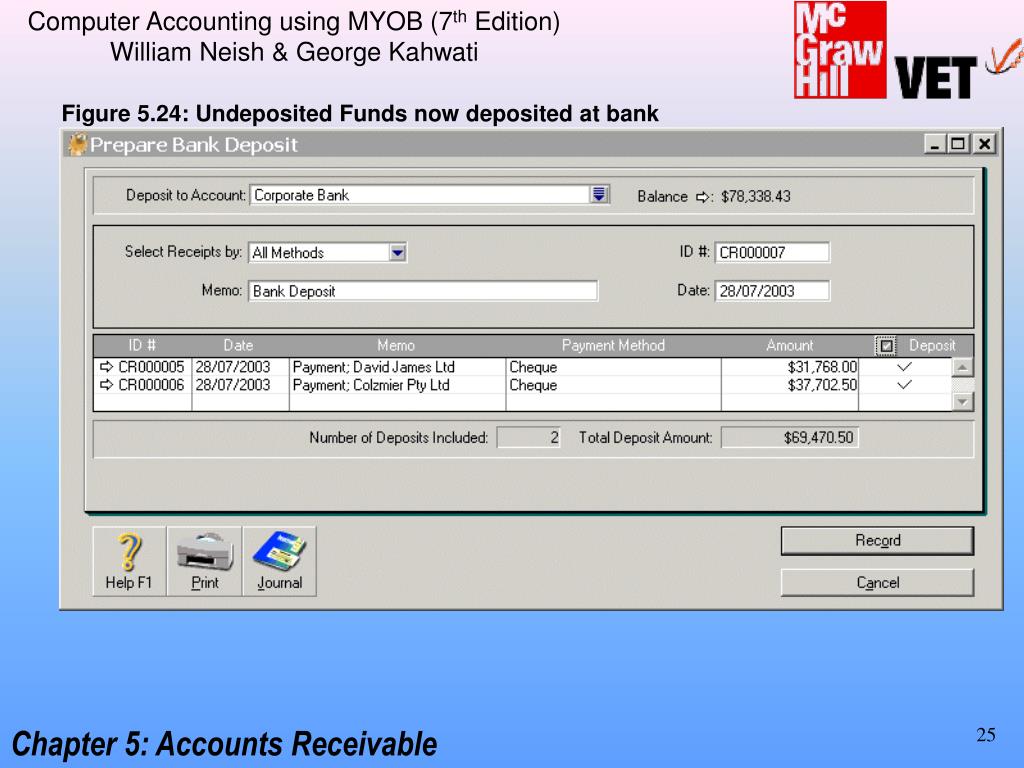Click ID CR000005 in list

152,367
